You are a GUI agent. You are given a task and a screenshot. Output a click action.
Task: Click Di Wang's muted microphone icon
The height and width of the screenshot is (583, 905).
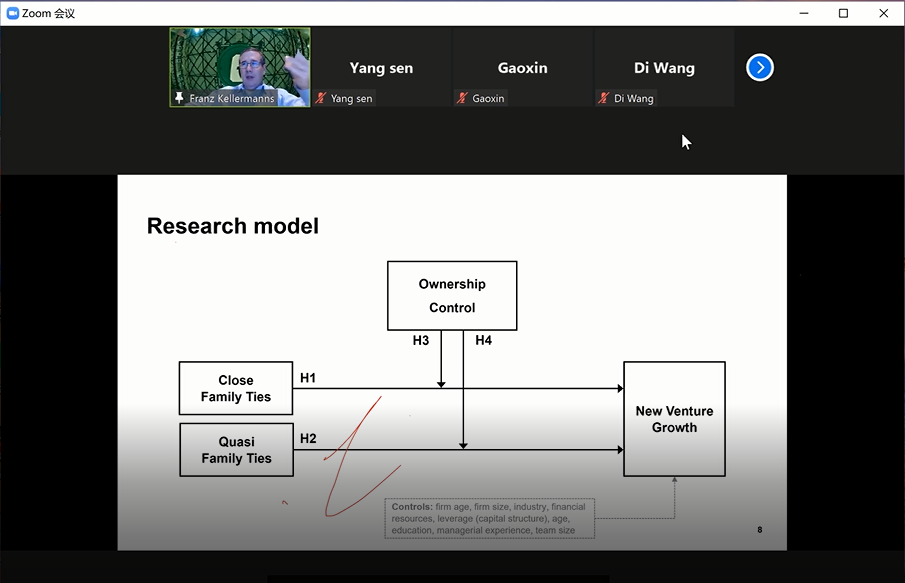click(x=603, y=99)
